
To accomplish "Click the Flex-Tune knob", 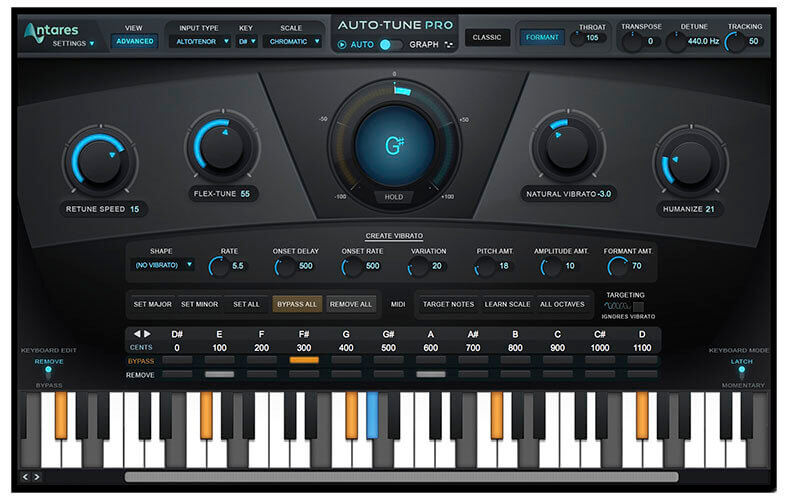I will click(x=222, y=146).
